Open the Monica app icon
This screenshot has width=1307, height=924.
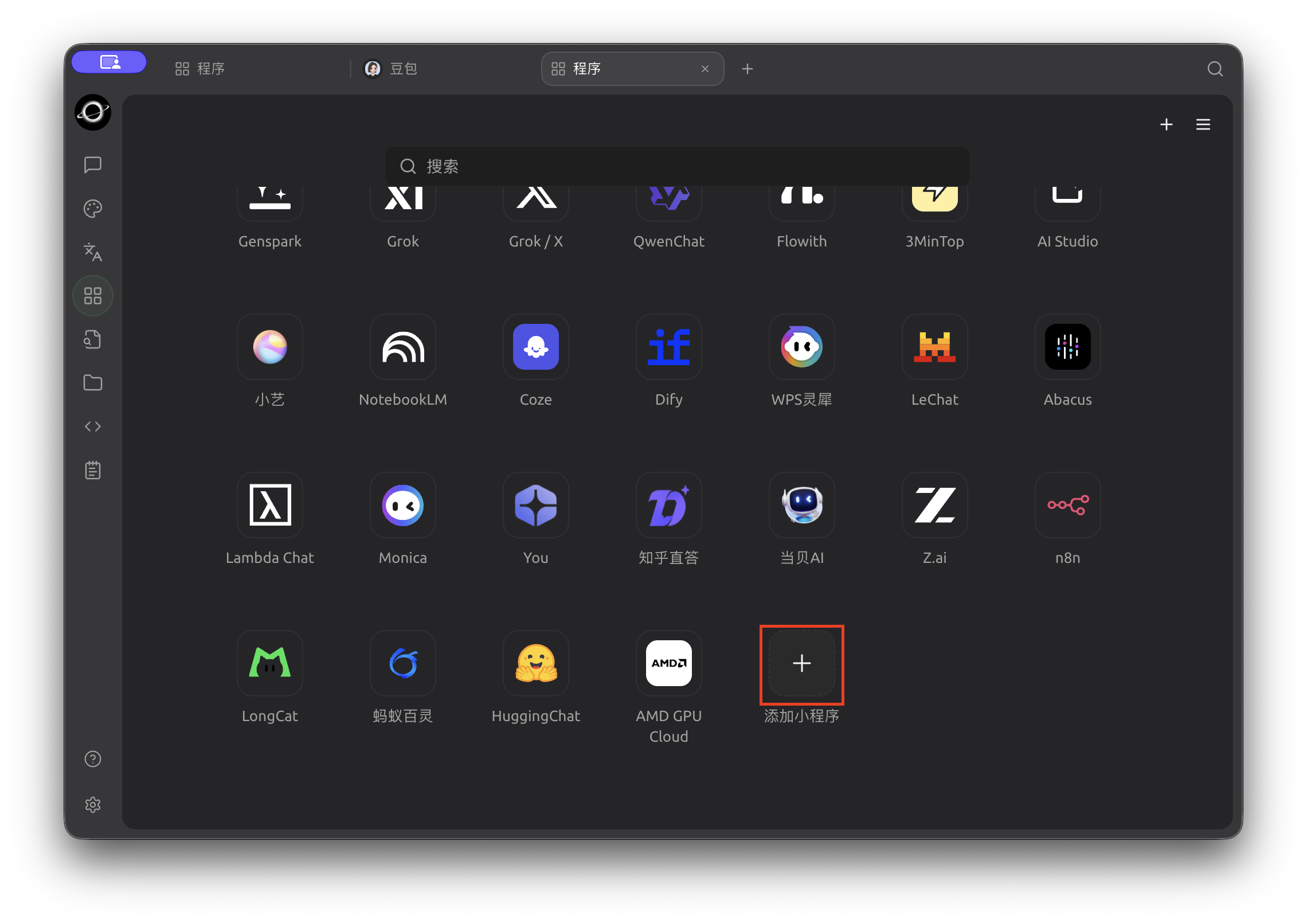(x=402, y=505)
